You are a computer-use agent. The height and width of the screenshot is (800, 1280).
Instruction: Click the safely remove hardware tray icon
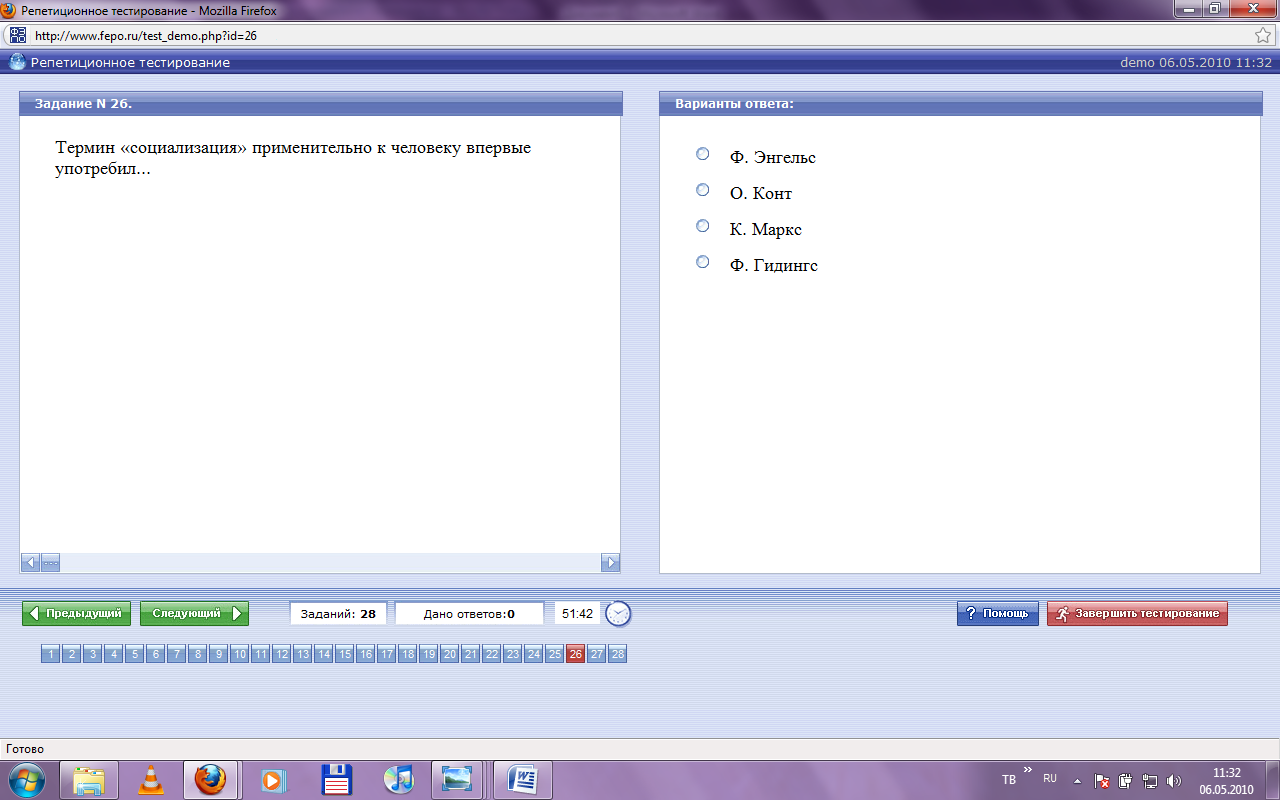tap(1125, 780)
